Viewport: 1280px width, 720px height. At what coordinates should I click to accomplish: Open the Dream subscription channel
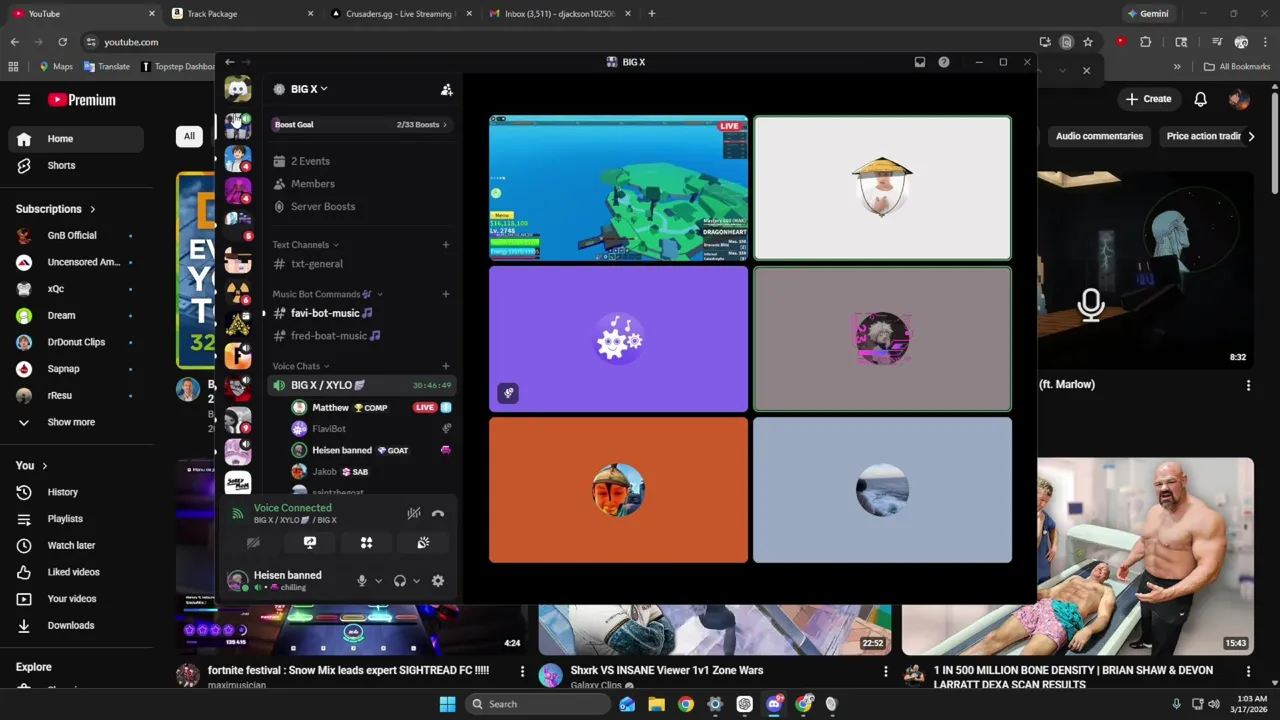tap(76, 316)
